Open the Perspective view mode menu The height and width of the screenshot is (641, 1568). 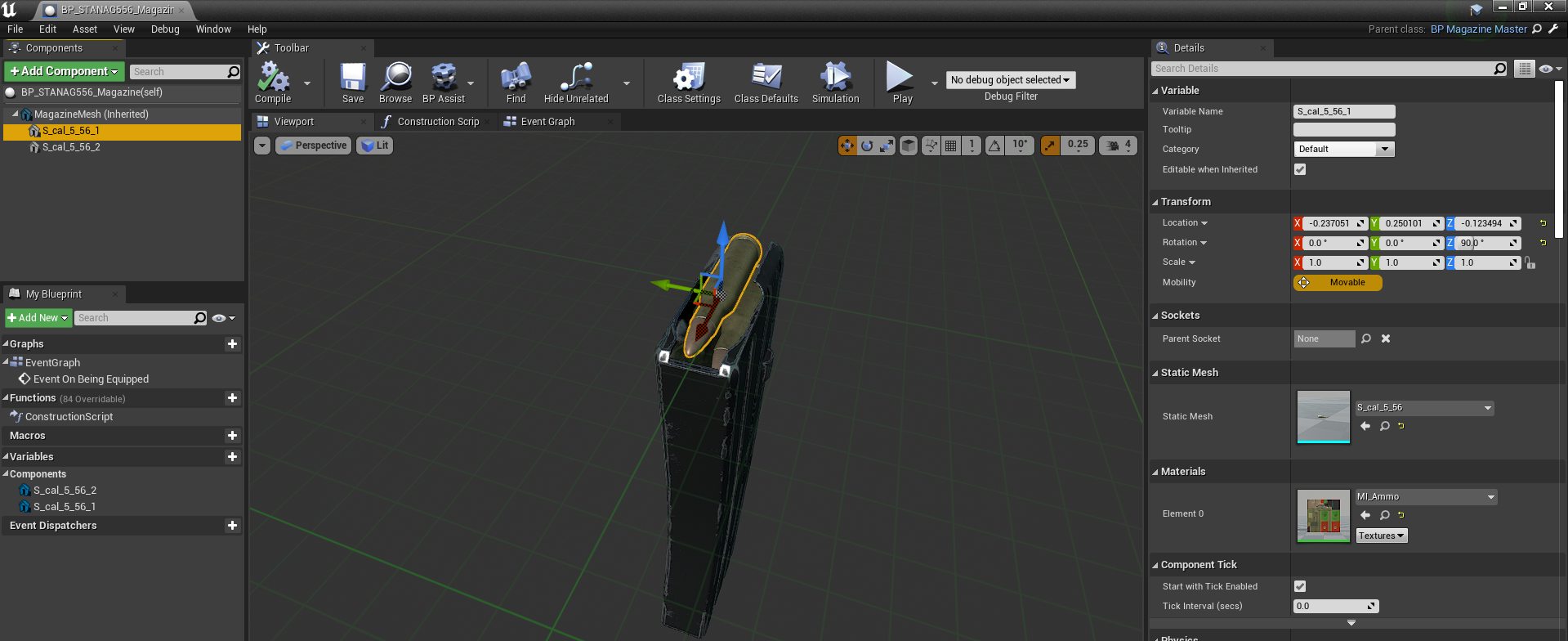(313, 146)
